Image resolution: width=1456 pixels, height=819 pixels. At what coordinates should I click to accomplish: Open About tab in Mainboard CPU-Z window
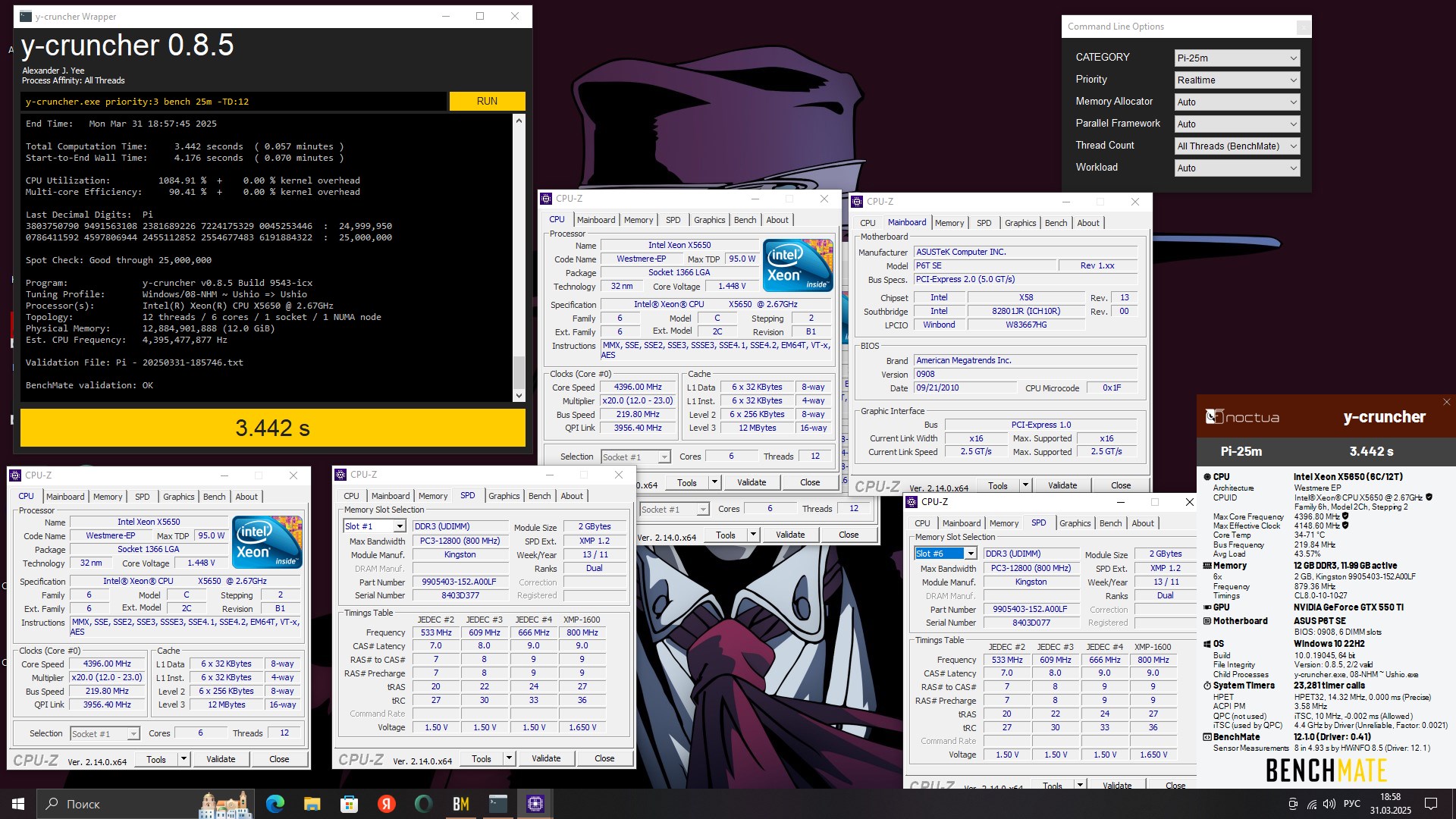[x=1088, y=223]
